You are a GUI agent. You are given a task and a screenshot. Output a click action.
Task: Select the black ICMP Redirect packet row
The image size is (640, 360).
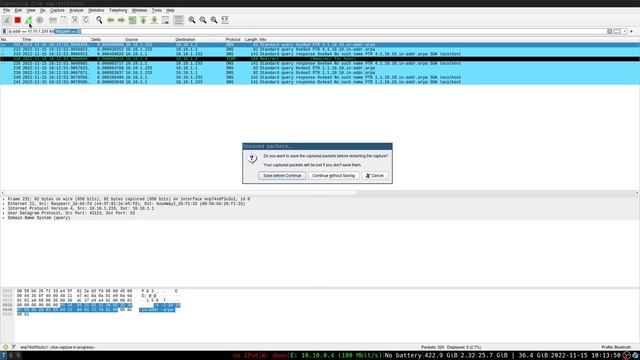[320, 59]
